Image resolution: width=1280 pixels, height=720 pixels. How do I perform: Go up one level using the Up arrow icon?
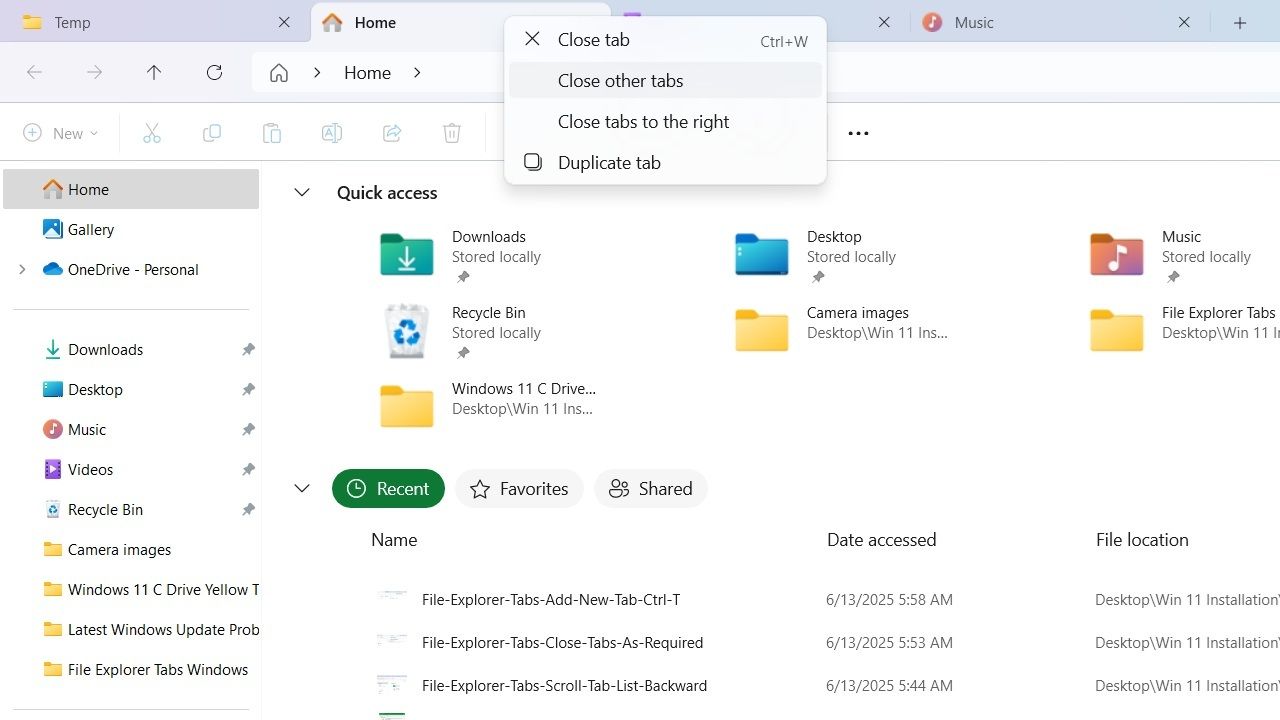tap(154, 72)
